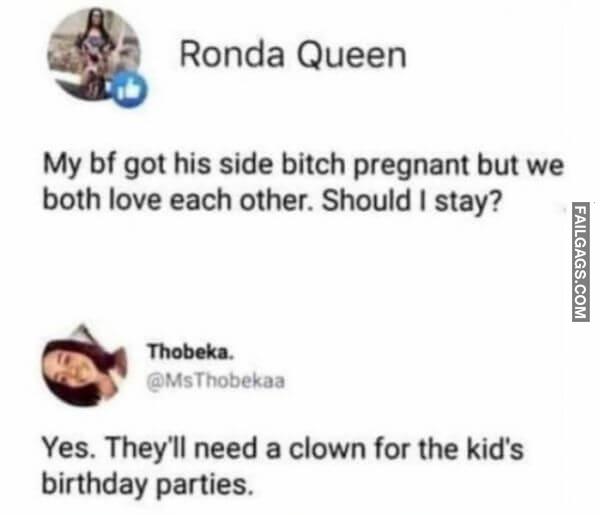The image size is (600, 515).
Task: Click the Ronda Queen name
Action: pos(293,55)
